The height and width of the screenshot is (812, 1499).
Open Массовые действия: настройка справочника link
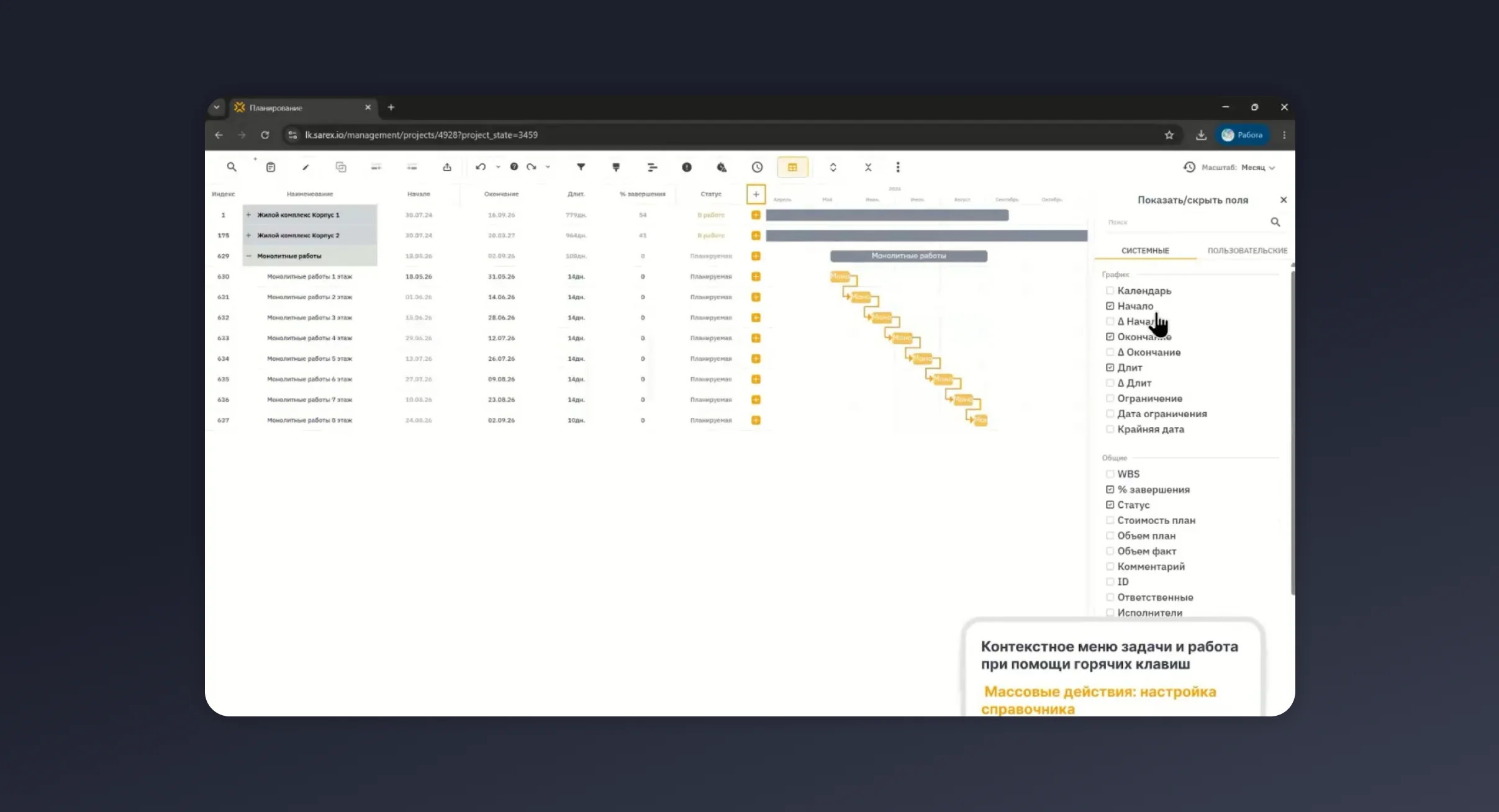click(1098, 700)
